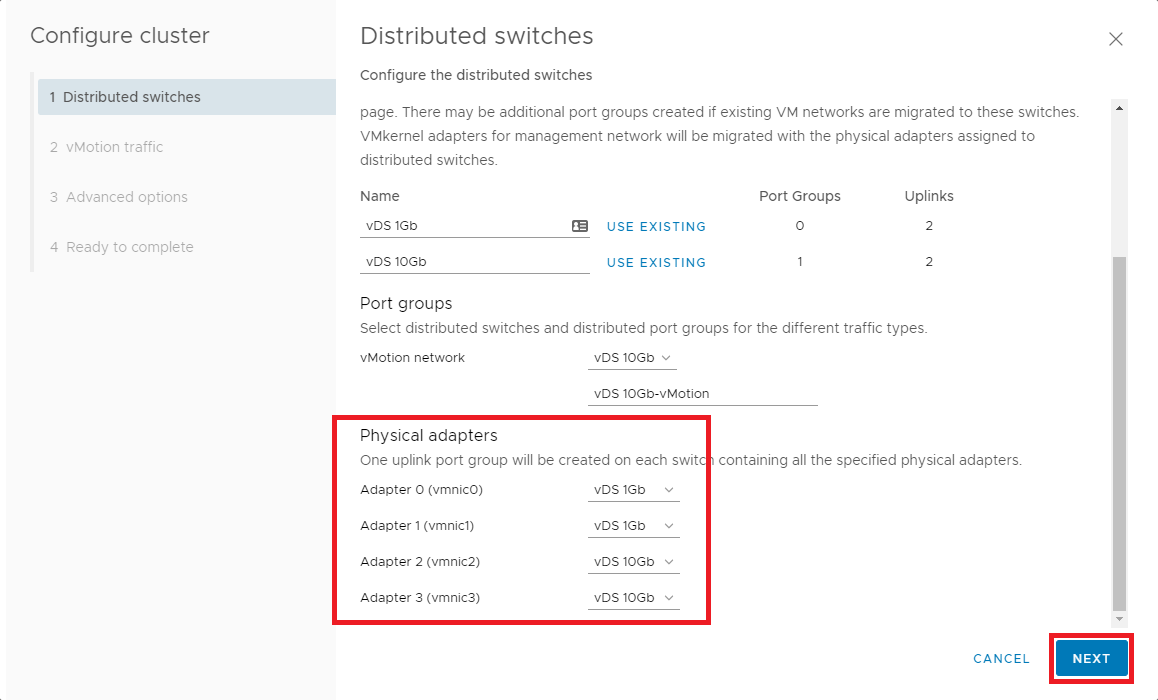Screen dimensions: 1158x700
Task: Change Adapter 2 (vmnic2) switch selection
Action: point(633,562)
